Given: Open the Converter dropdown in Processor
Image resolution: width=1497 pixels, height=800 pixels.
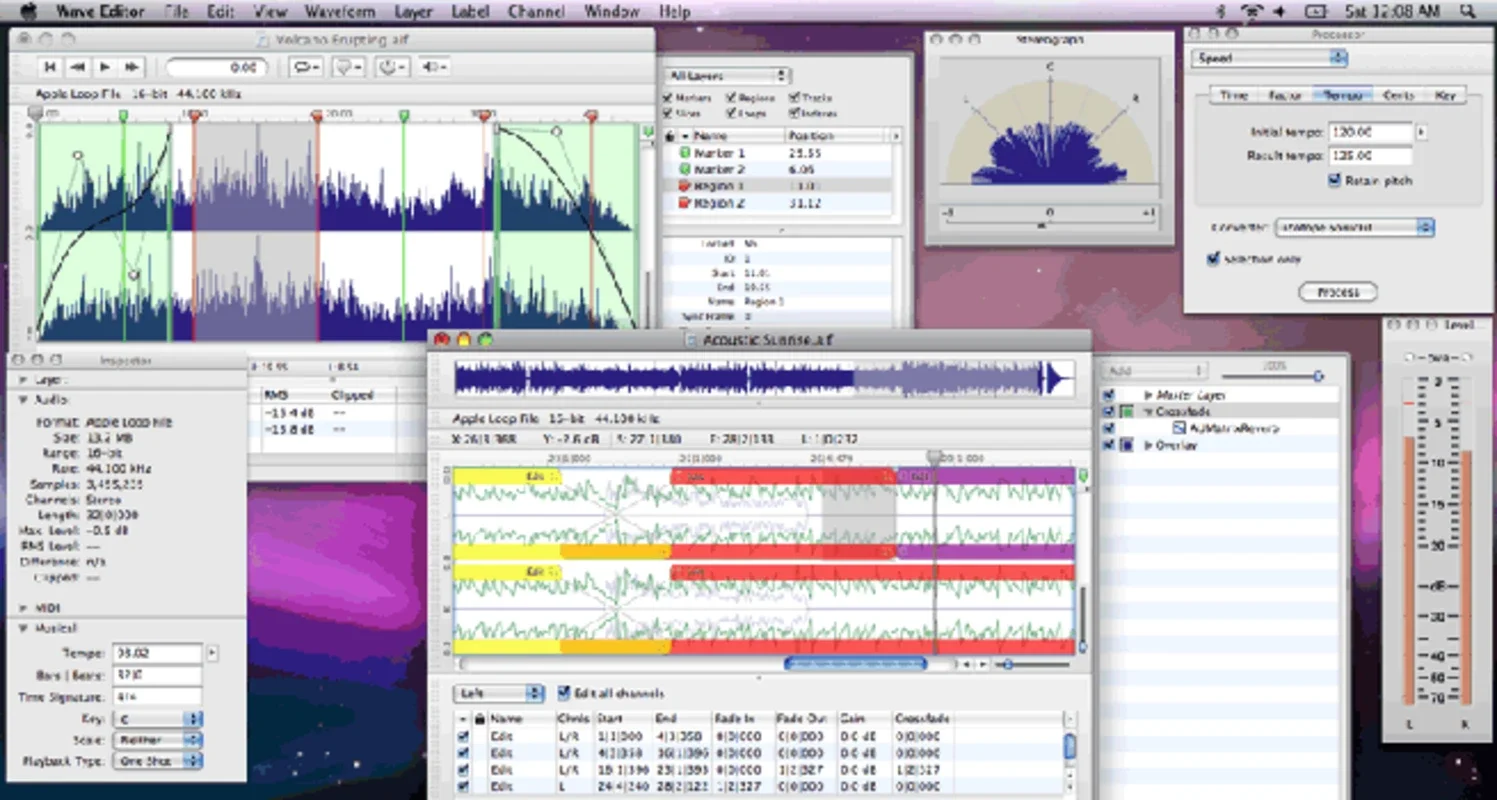Looking at the screenshot, I should [1355, 228].
